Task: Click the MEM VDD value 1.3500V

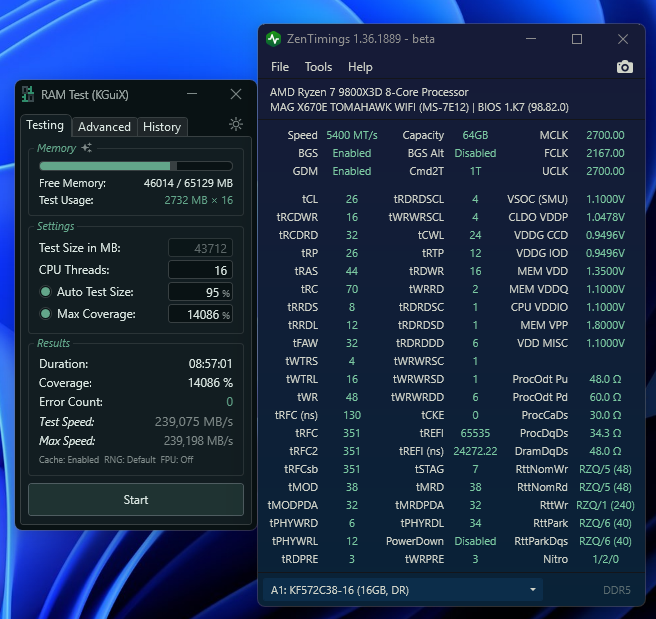Action: (x=605, y=271)
